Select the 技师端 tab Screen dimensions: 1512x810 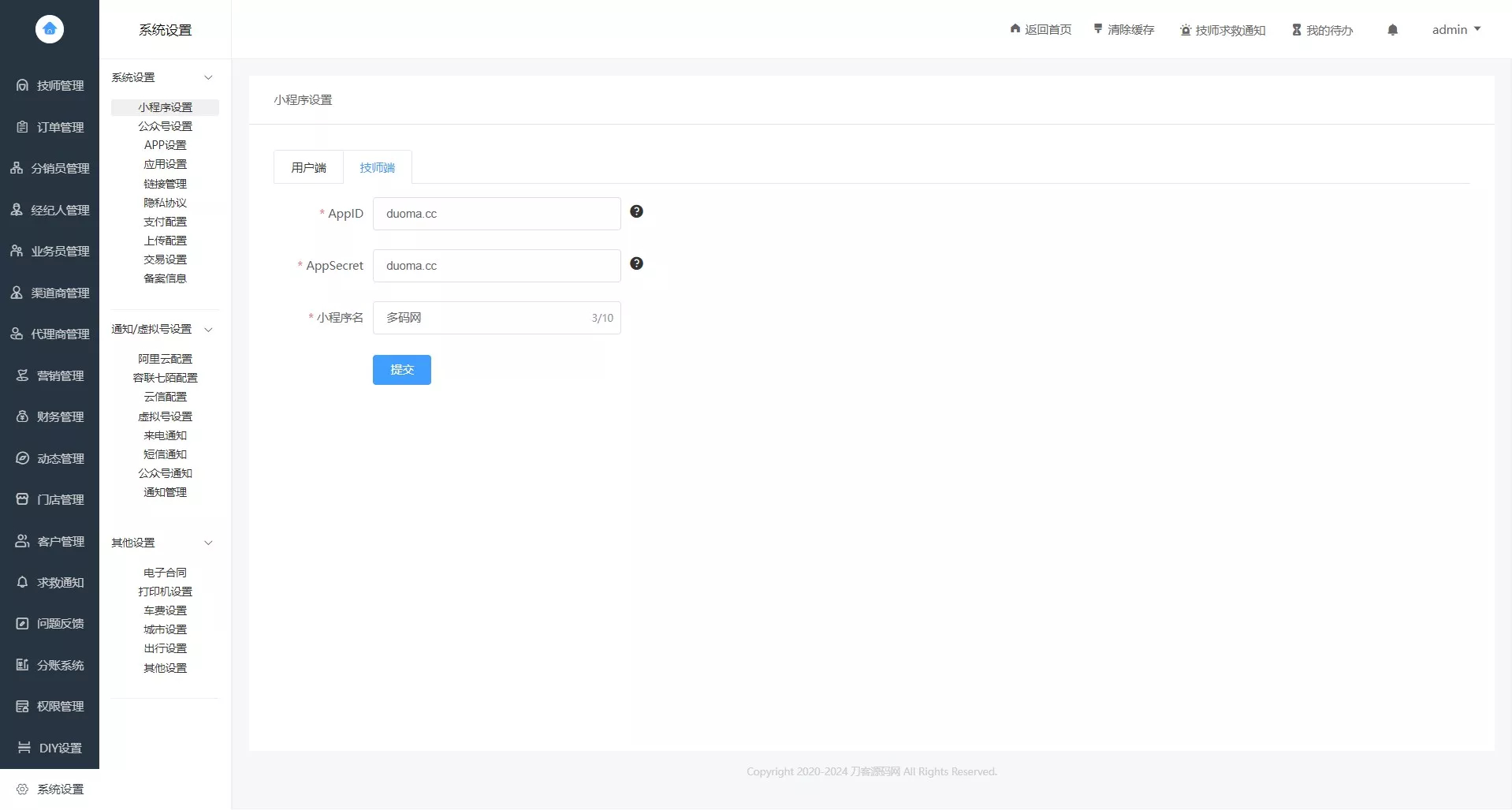[x=377, y=167]
